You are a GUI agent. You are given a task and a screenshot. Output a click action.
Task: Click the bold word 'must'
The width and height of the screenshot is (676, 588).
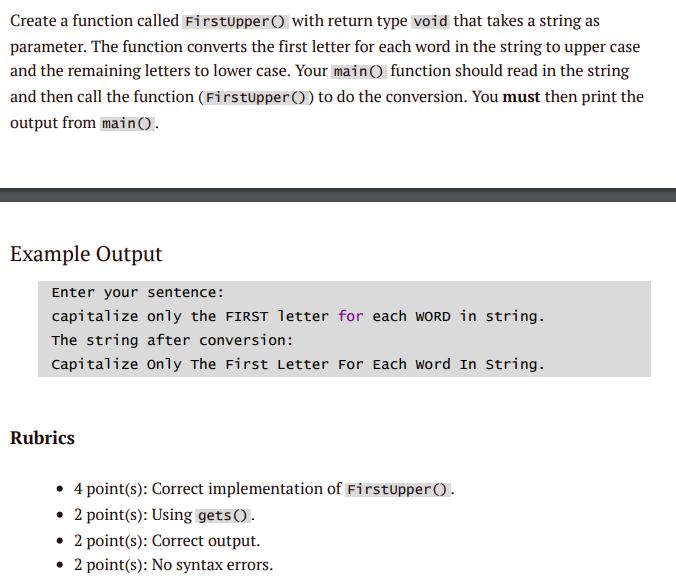[521, 97]
